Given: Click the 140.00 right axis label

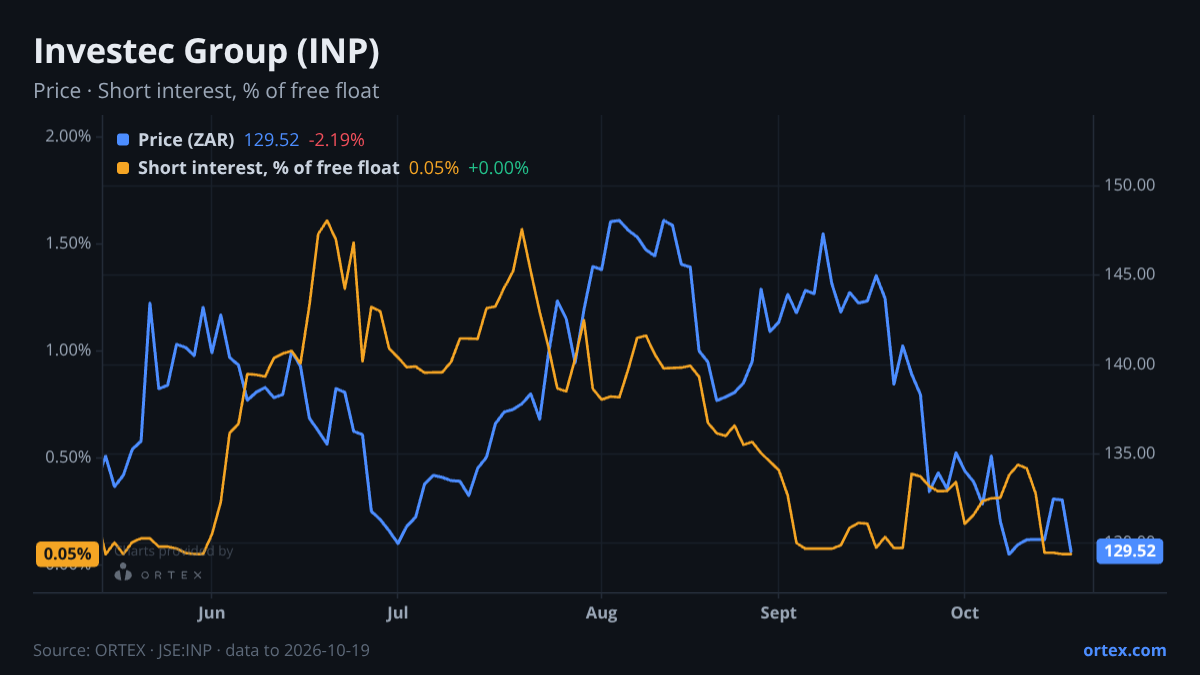Looking at the screenshot, I should click(1130, 364).
